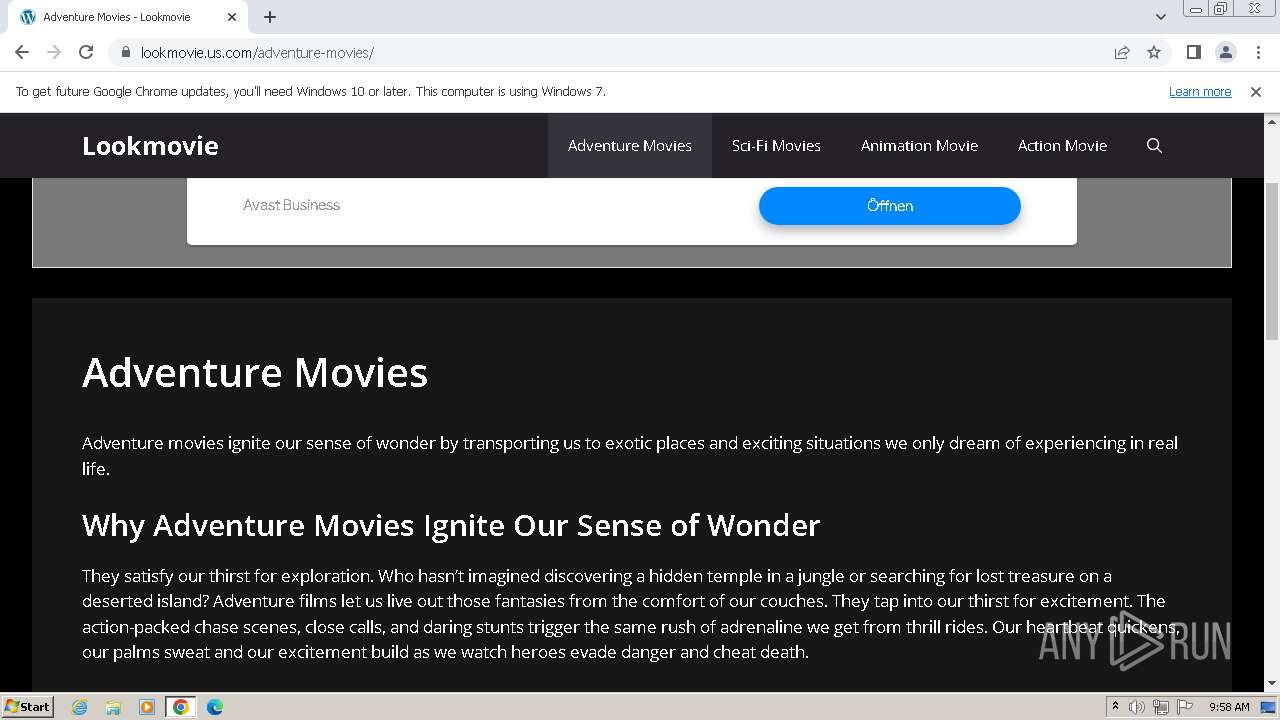Open the volume speaker tray icon
Image resolution: width=1280 pixels, height=720 pixels.
[x=1137, y=707]
